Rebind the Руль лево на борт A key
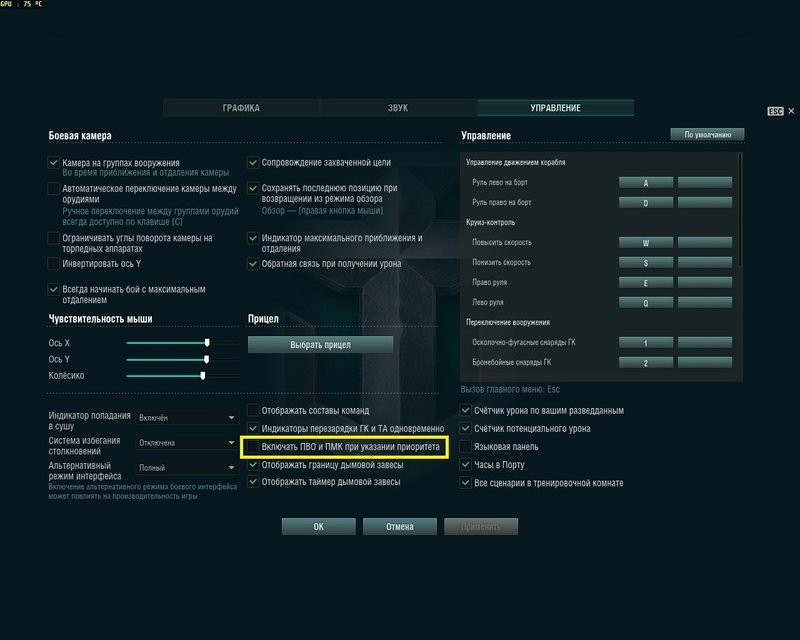The height and width of the screenshot is (640, 800). [x=645, y=183]
